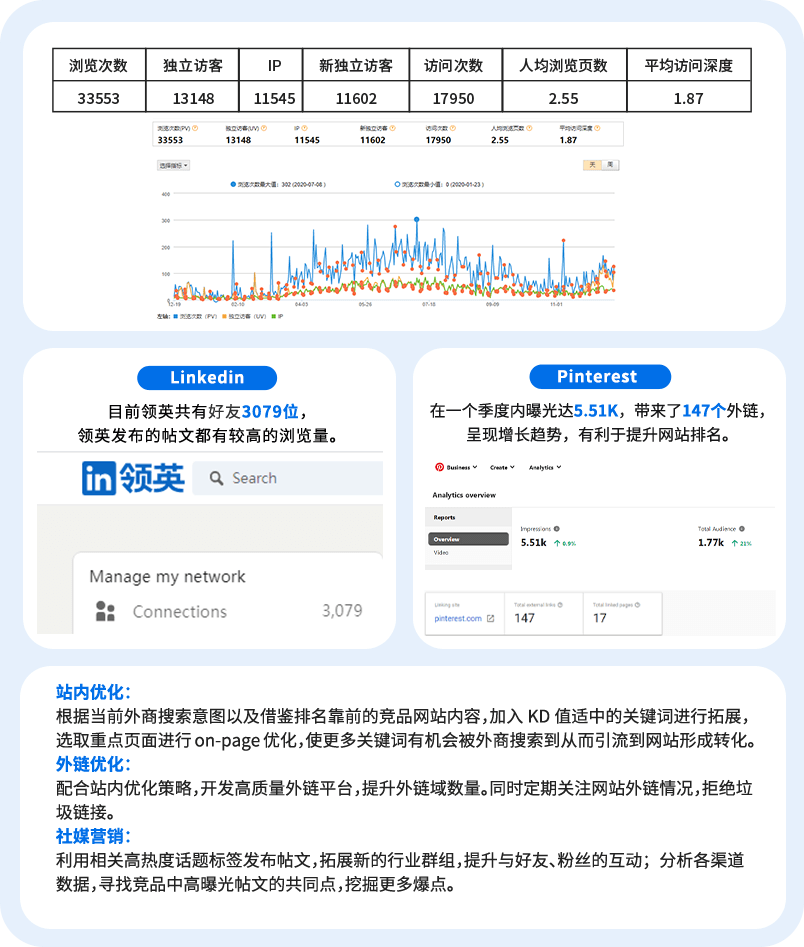Select Video in Reports sidebar
Image resolution: width=804 pixels, height=947 pixels.
[x=441, y=553]
